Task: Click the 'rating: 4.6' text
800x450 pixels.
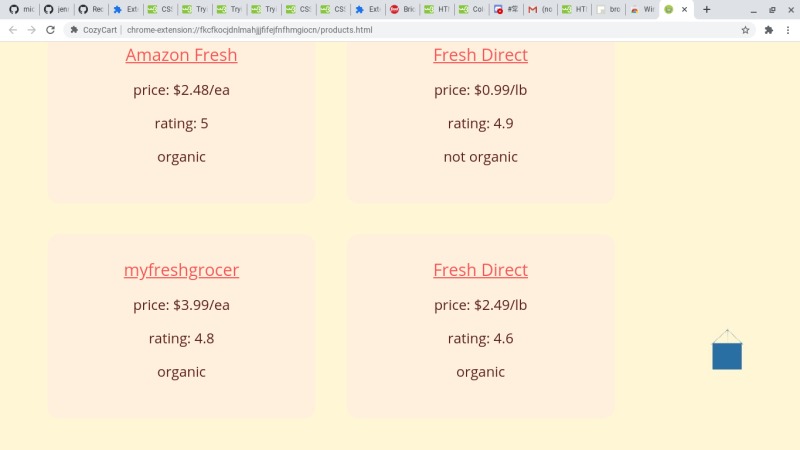Action: (481, 338)
